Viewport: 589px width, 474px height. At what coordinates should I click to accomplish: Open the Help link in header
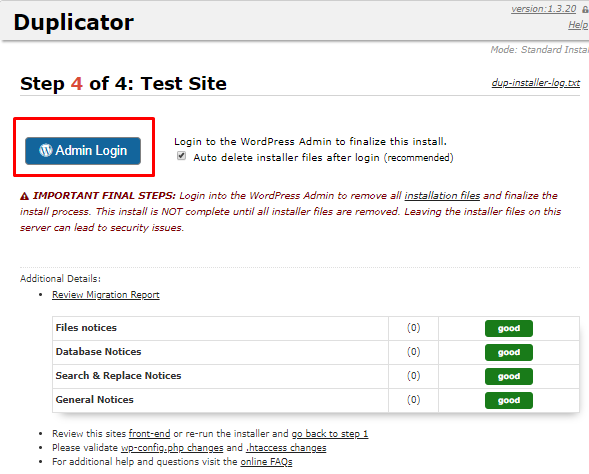tap(578, 25)
